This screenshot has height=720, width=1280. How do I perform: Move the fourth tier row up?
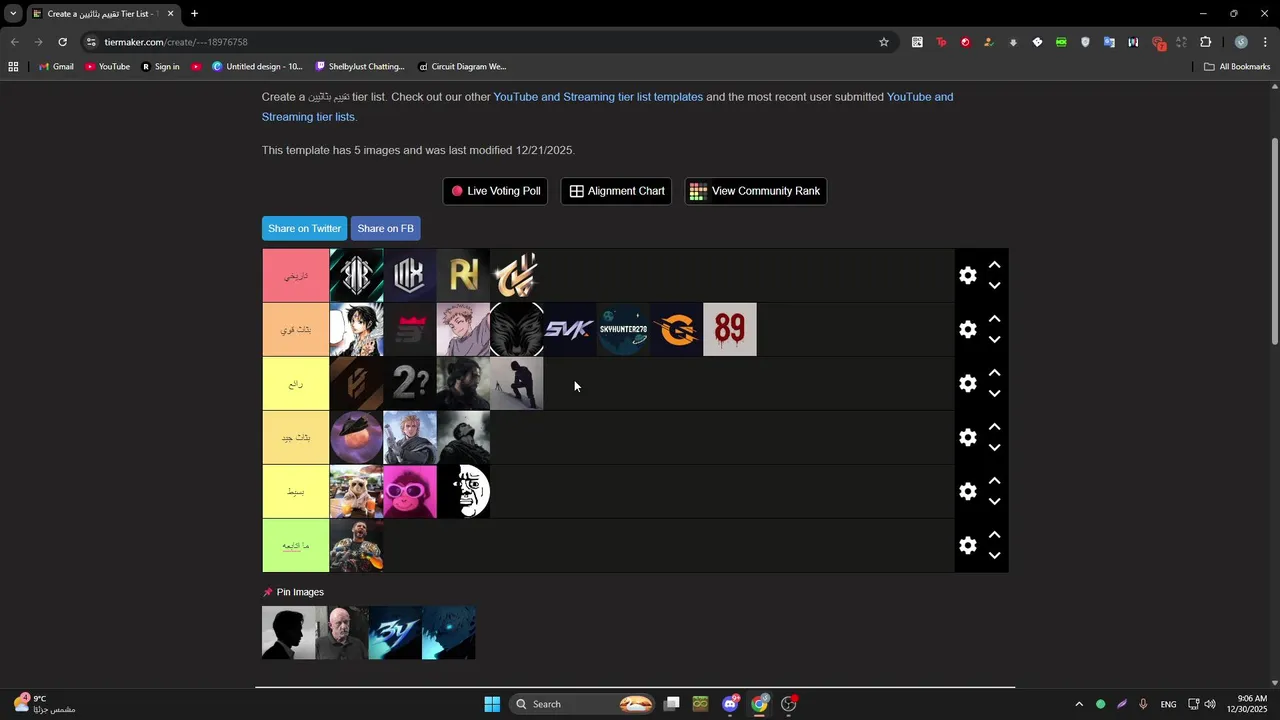tap(994, 427)
